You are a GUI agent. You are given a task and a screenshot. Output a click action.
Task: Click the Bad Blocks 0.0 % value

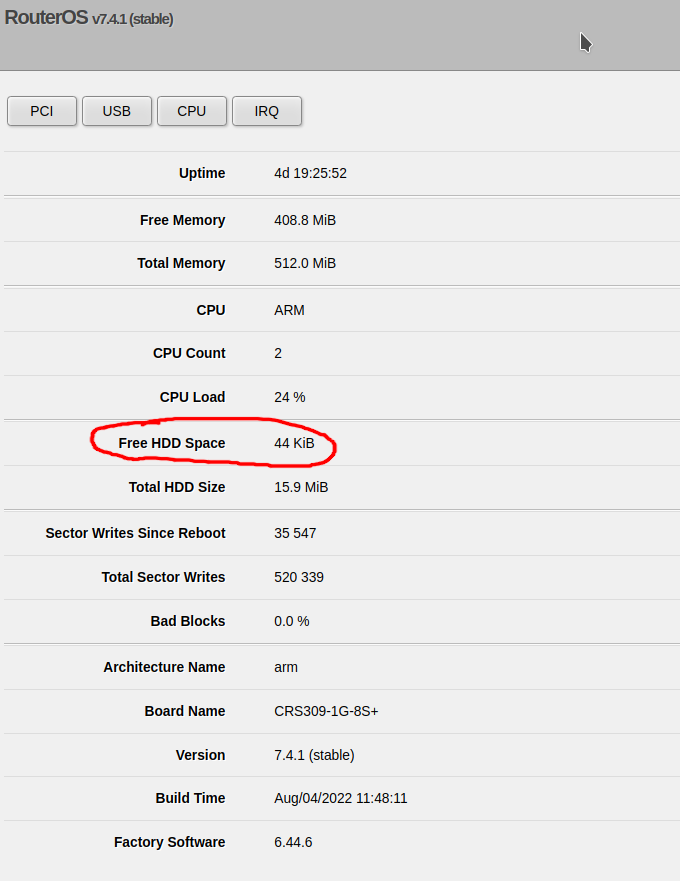pyautogui.click(x=292, y=621)
